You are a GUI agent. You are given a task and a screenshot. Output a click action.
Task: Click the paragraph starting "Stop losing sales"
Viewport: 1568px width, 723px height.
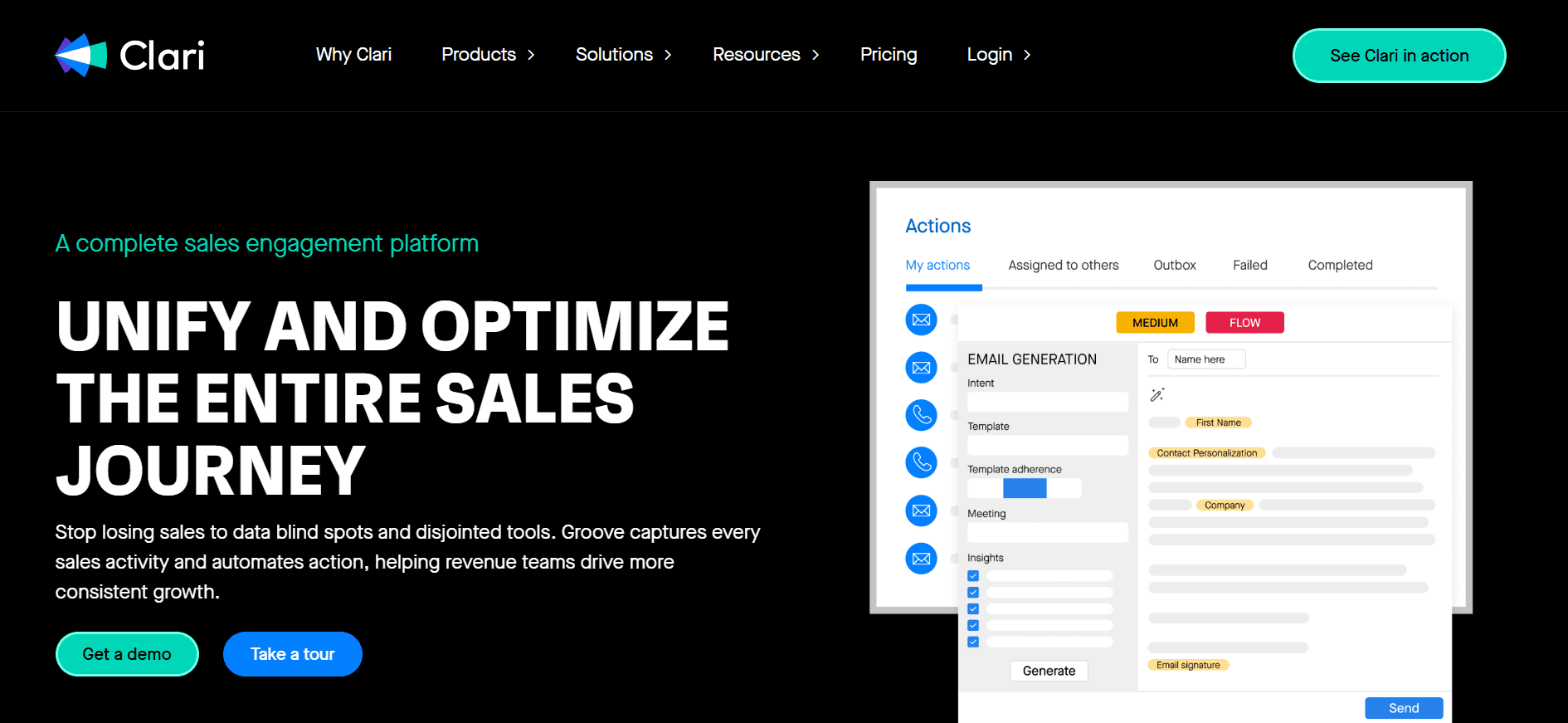pos(407,562)
